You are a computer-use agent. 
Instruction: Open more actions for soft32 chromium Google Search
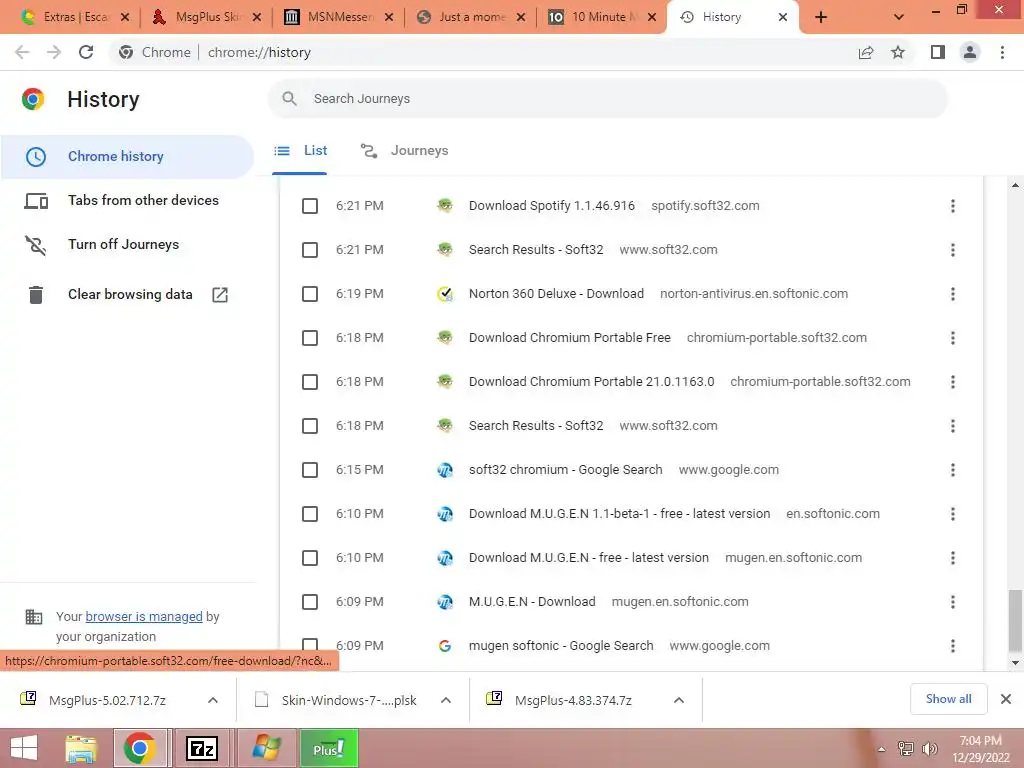coord(953,470)
